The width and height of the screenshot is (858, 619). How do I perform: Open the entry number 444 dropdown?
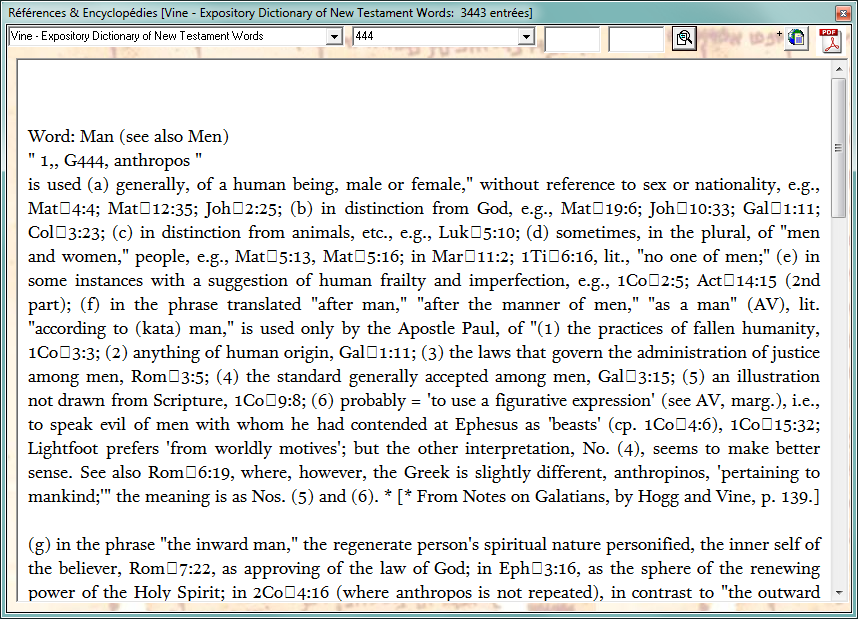pyautogui.click(x=526, y=37)
